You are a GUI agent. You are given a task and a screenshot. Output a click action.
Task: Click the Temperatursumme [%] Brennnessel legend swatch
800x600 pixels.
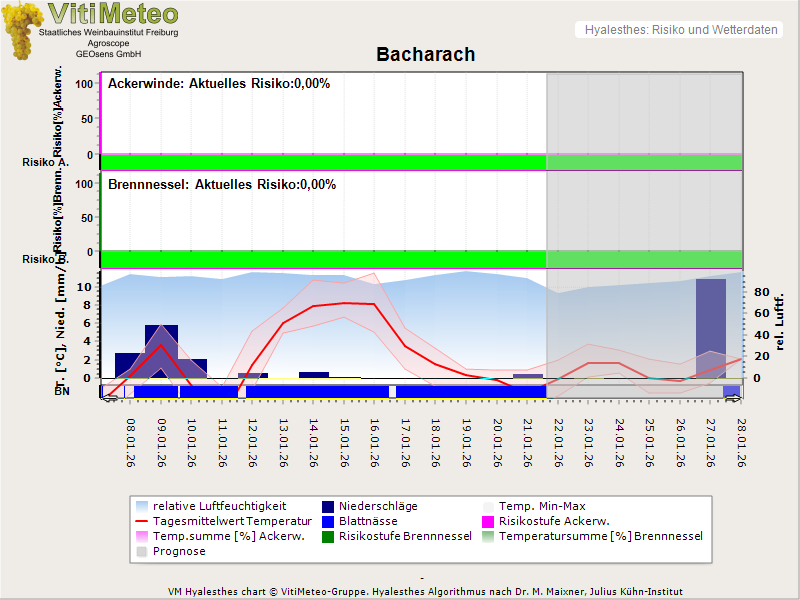pos(489,536)
